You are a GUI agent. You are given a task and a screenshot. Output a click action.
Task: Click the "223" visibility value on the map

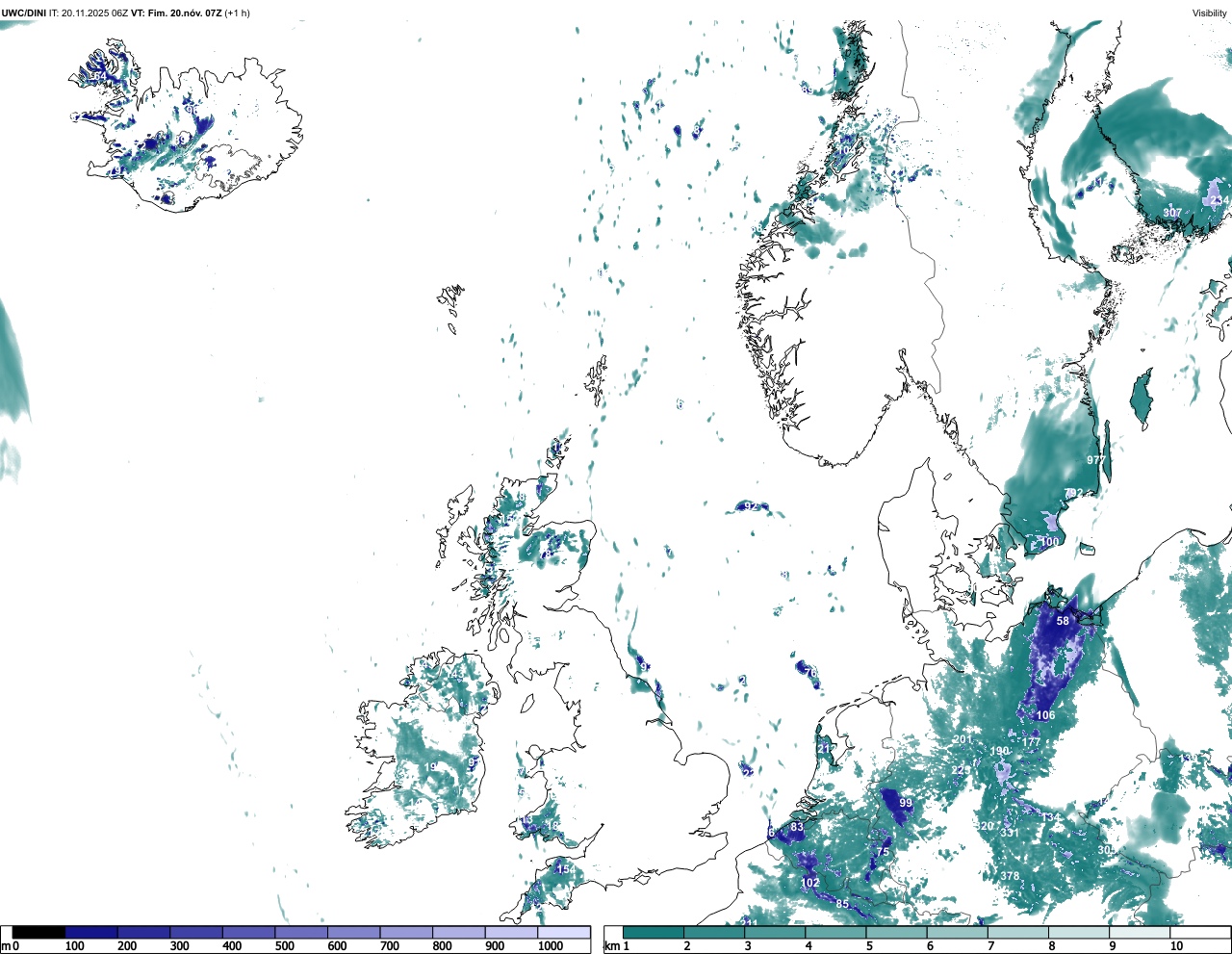(x=961, y=770)
